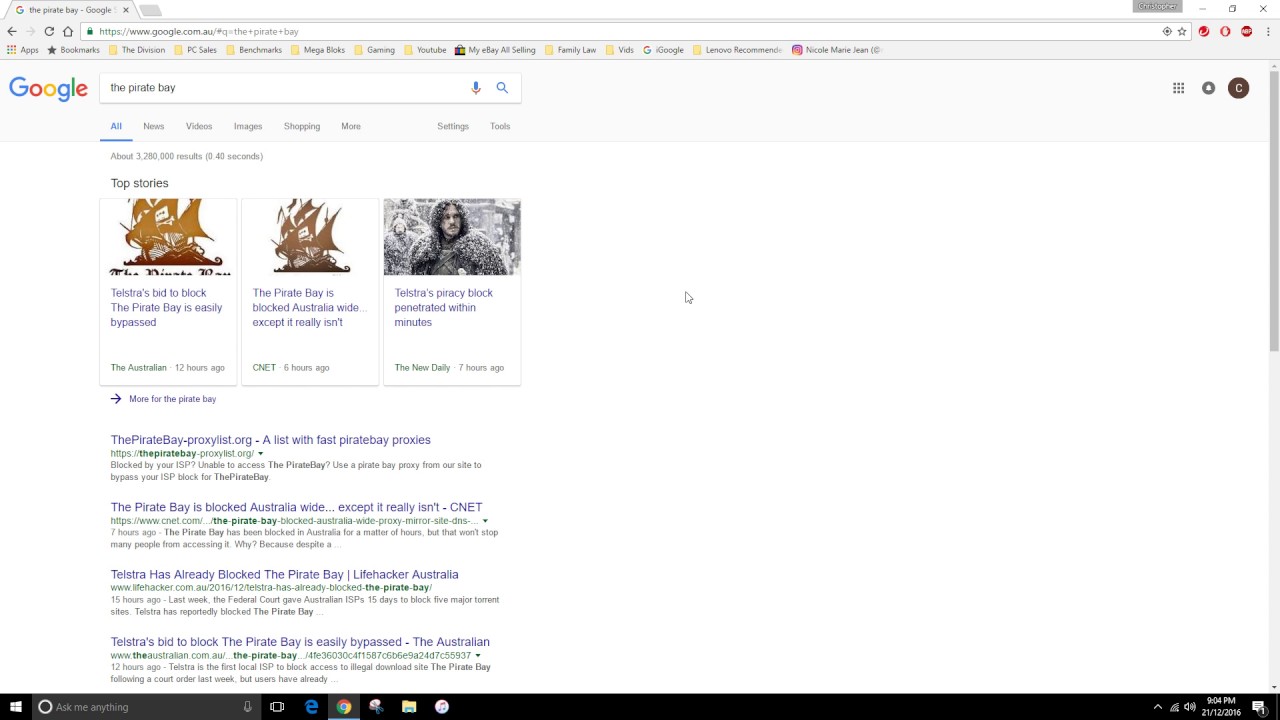Switch to Shopping results tab

coord(302,127)
